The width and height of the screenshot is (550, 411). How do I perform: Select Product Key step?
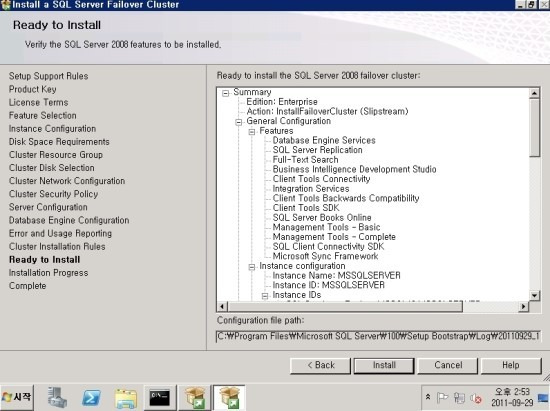(x=33, y=89)
